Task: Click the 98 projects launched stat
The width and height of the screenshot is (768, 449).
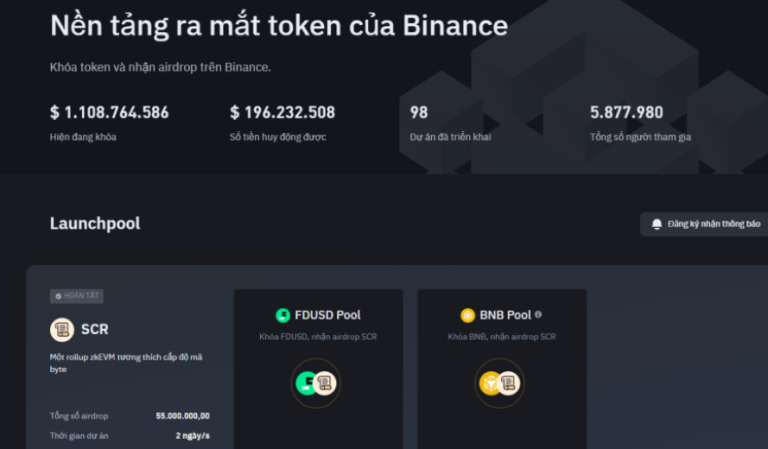Action: pos(419,112)
